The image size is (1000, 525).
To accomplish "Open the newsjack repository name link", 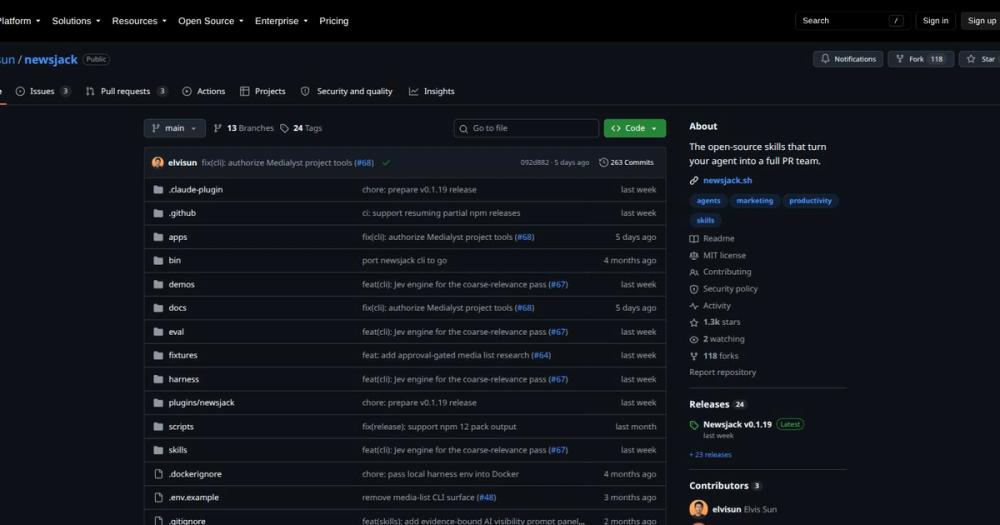I will (51, 59).
